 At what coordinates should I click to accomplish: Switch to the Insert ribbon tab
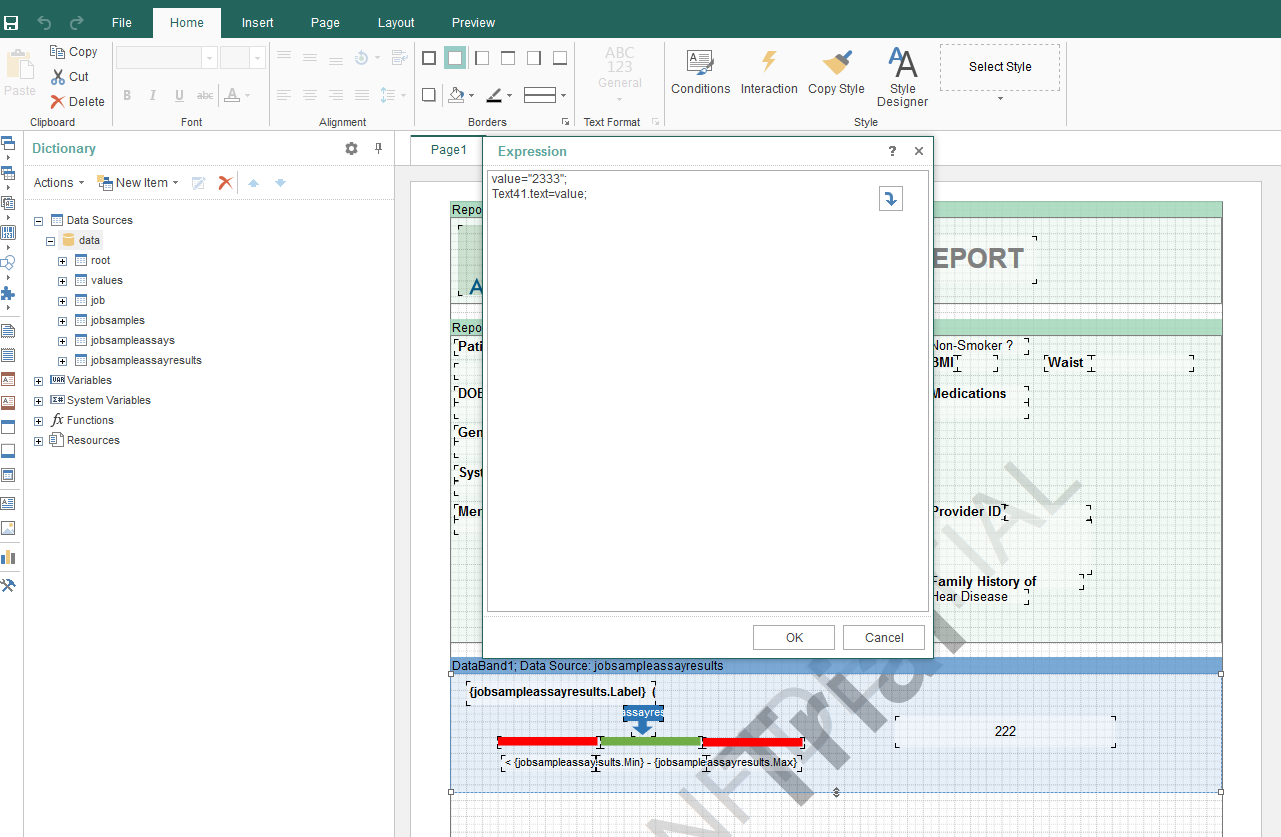(x=257, y=22)
